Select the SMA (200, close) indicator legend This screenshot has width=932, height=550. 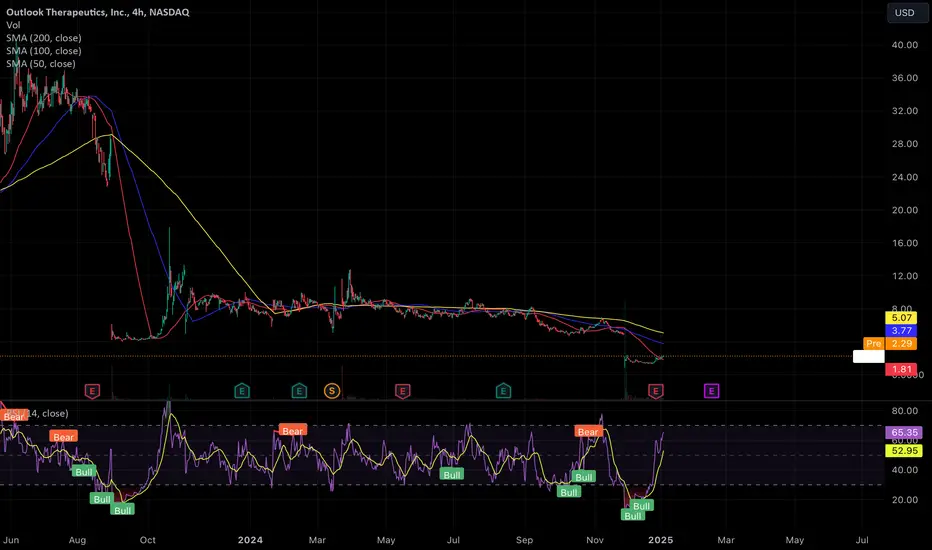[x=44, y=38]
